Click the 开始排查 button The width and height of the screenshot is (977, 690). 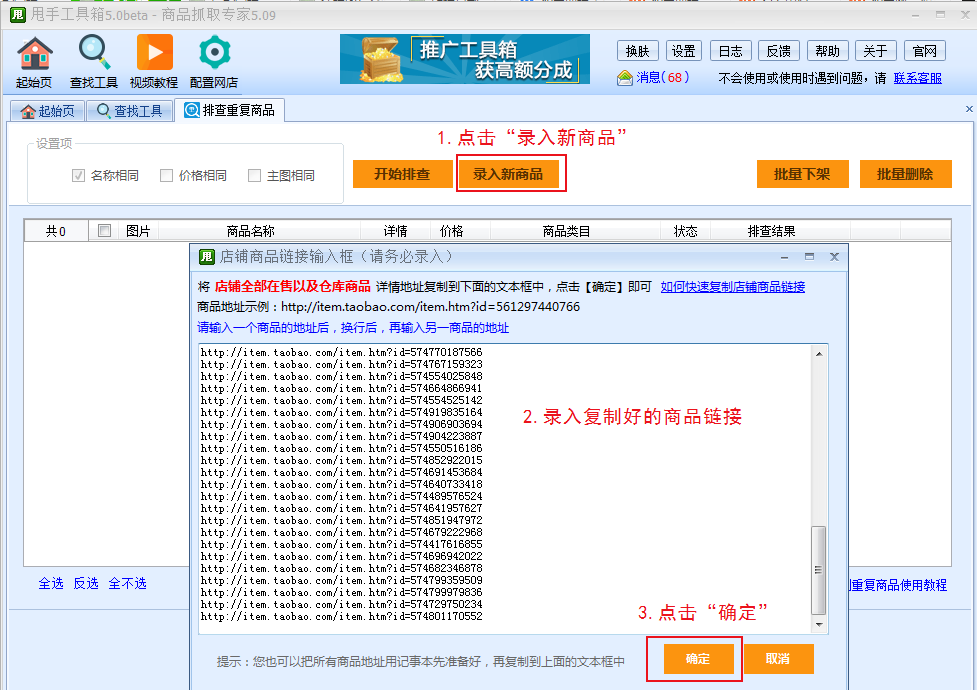point(403,174)
